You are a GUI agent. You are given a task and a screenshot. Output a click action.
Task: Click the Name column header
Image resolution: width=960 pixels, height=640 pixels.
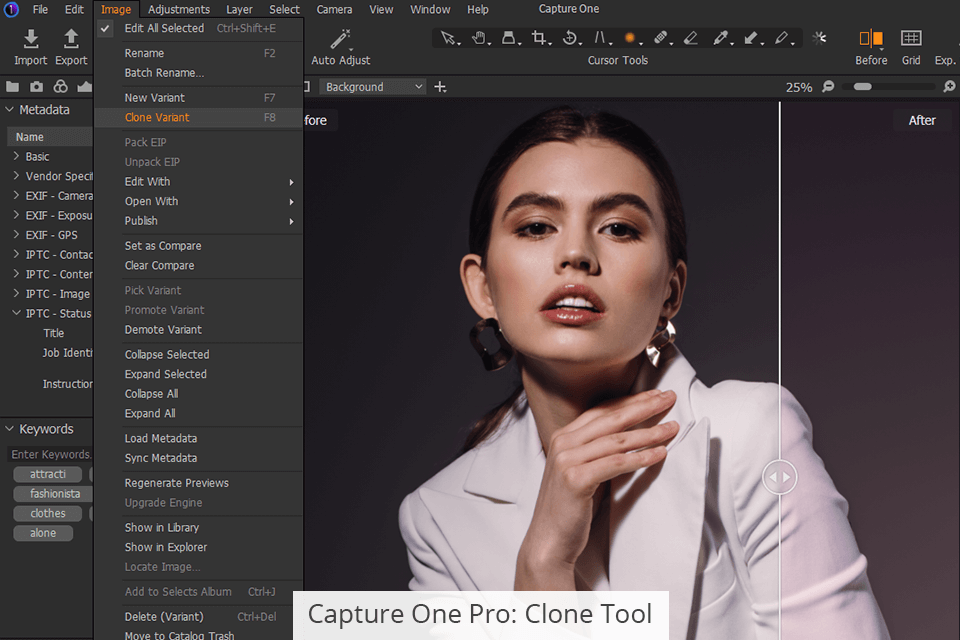50,137
